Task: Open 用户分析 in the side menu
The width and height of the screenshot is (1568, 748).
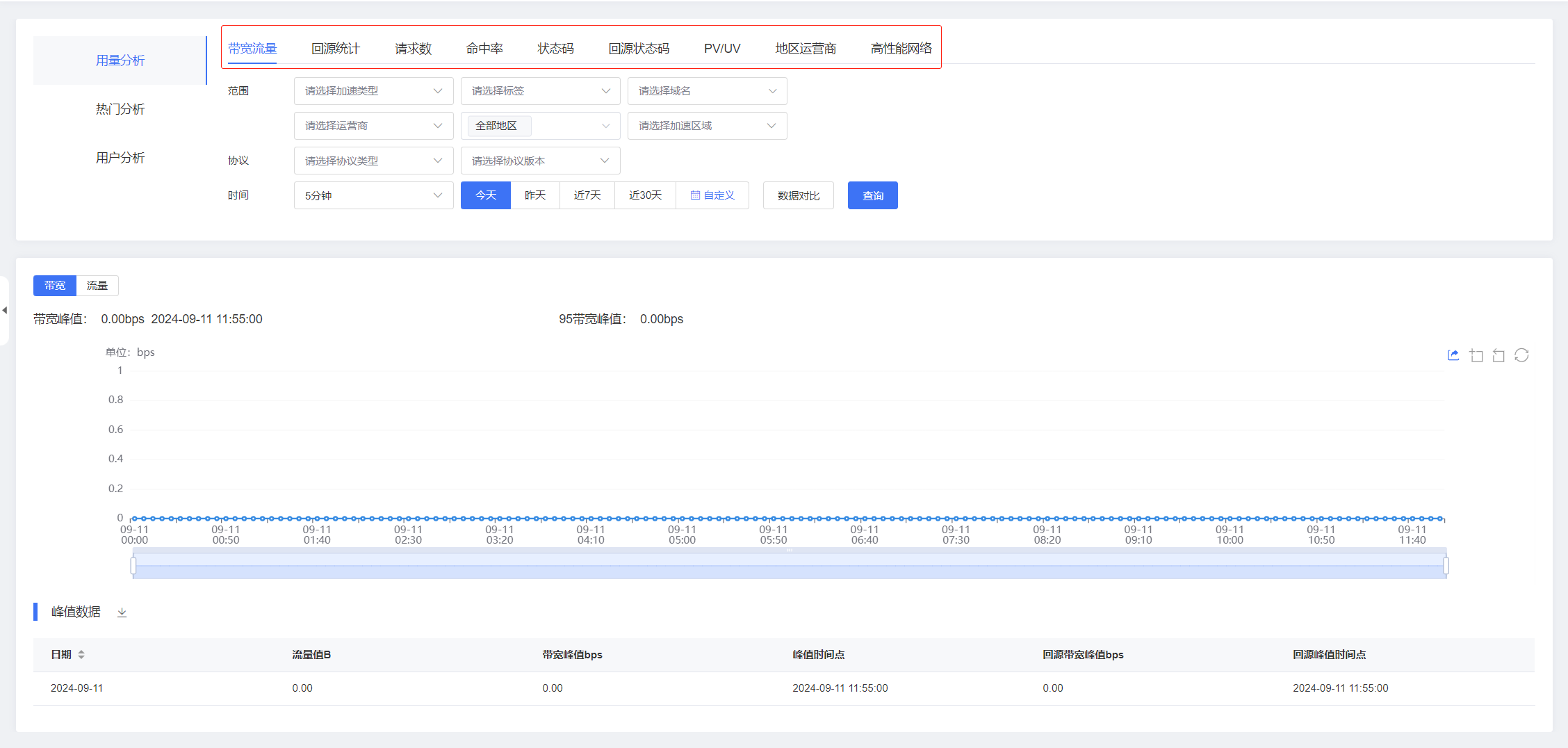Action: click(x=120, y=158)
